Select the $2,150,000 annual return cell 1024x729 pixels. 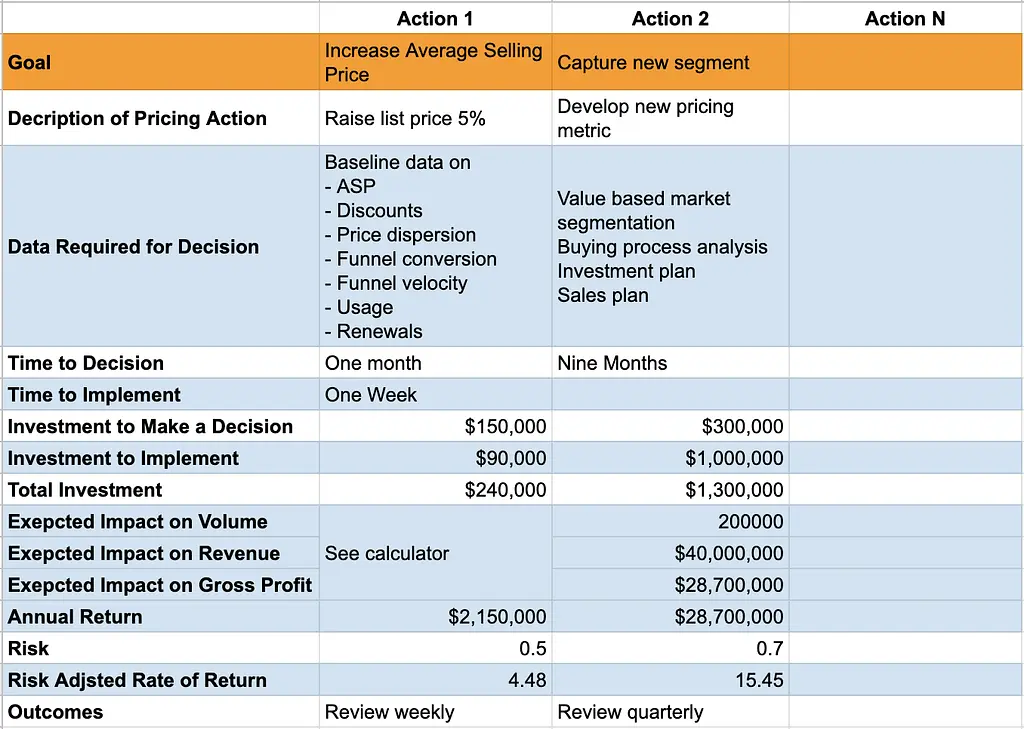(435, 616)
